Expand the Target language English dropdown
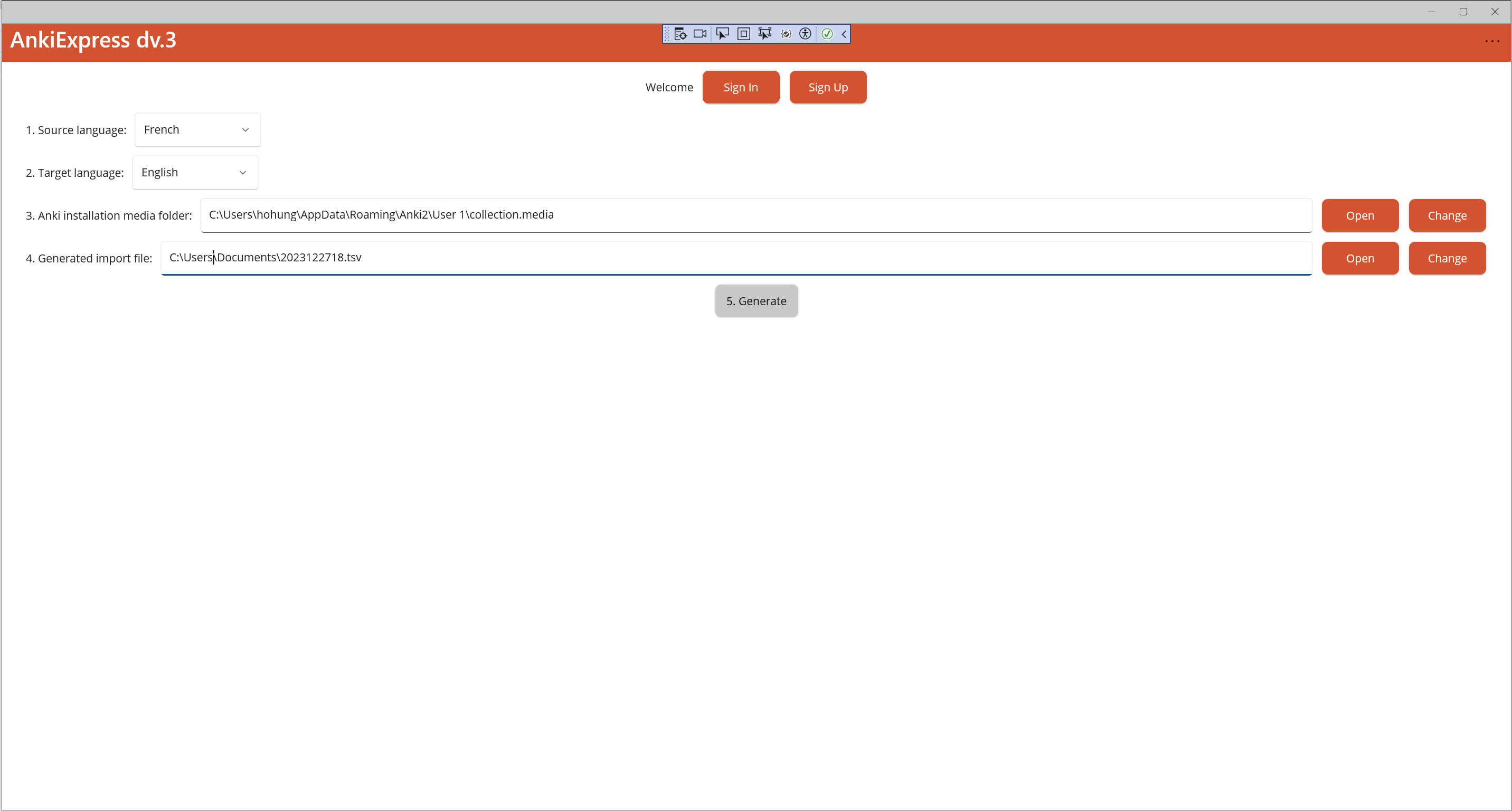Screen dimensions: 1512x811 (x=195, y=173)
